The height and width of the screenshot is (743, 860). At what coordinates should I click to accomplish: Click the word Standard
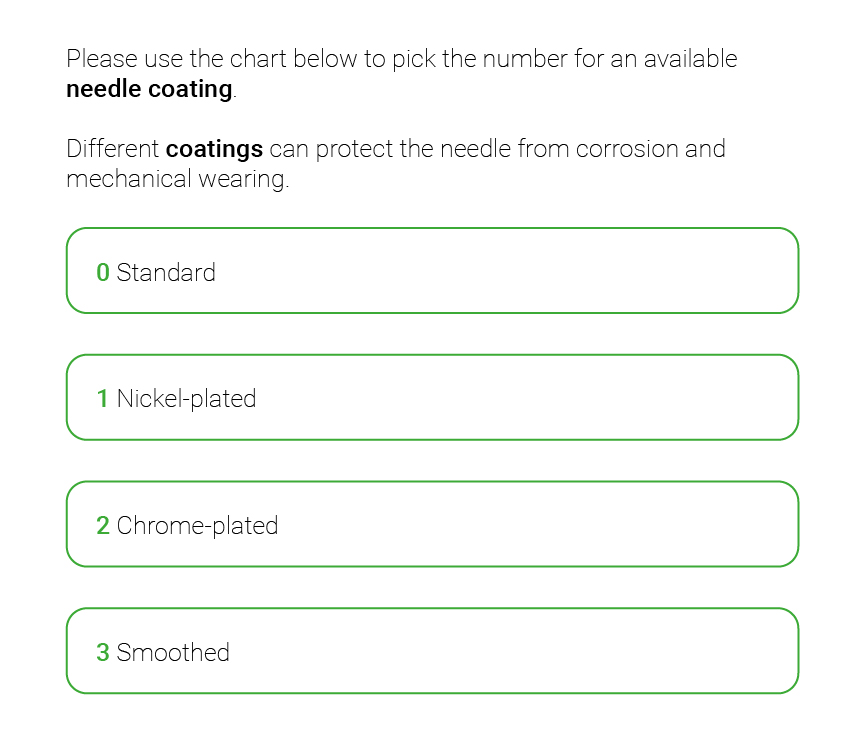166,273
